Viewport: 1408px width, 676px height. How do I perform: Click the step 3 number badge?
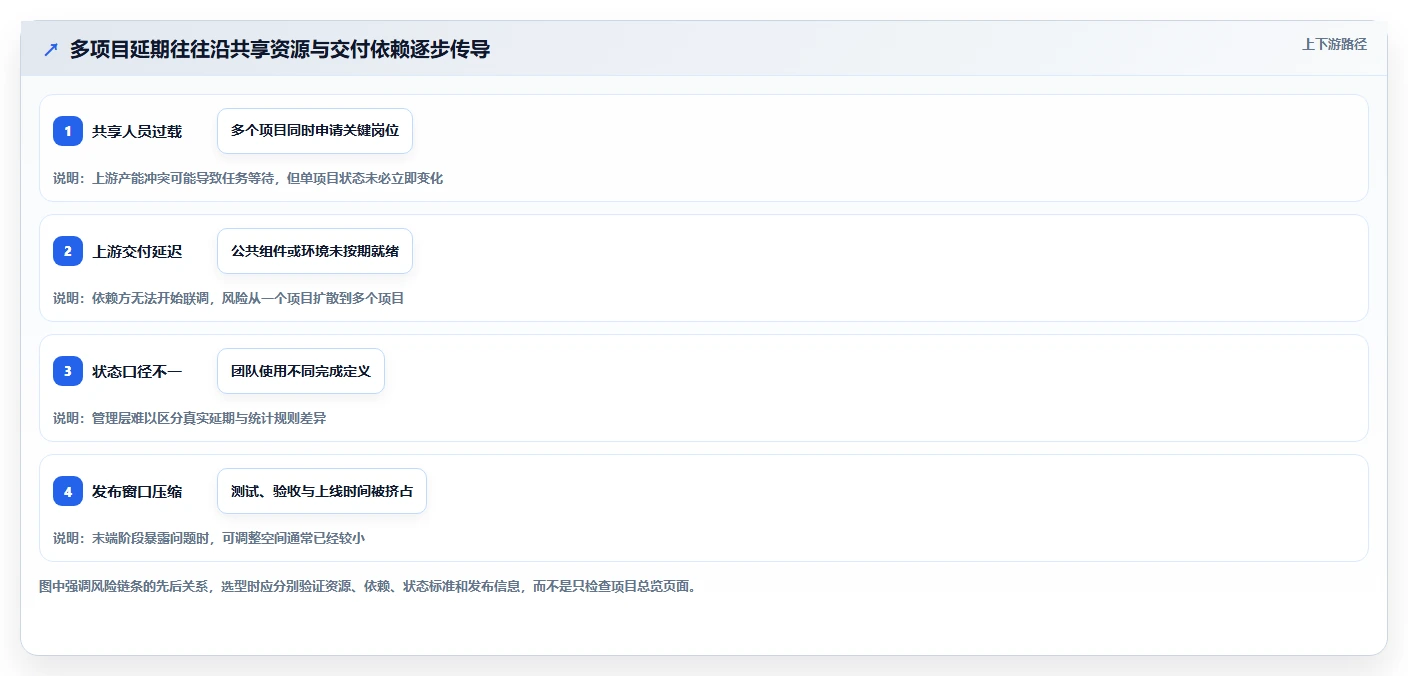pos(68,371)
